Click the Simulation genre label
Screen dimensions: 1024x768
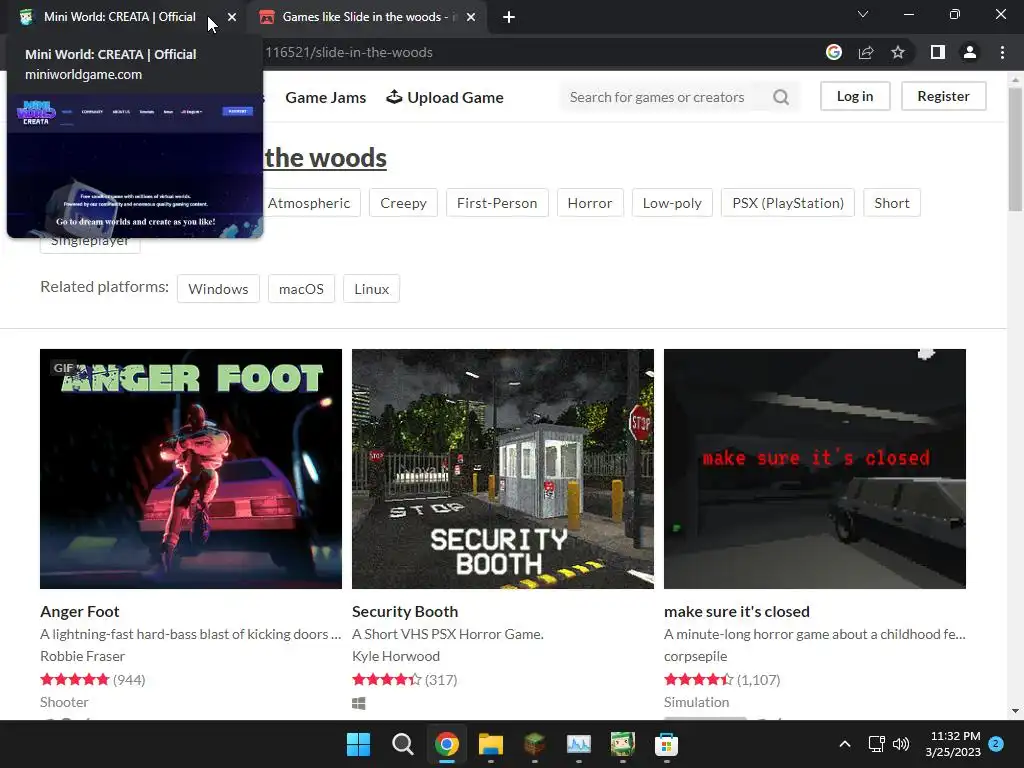[696, 702]
